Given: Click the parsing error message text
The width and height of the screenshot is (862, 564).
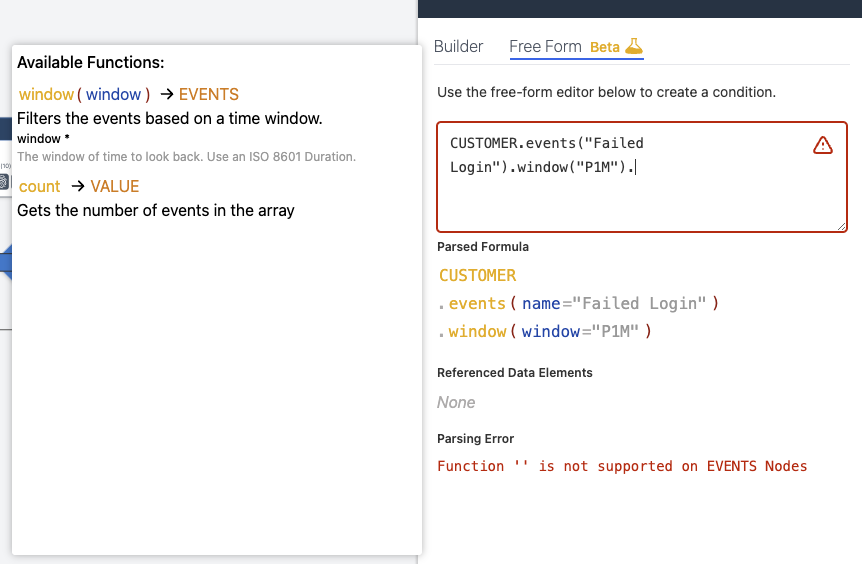Looking at the screenshot, I should pos(622,466).
